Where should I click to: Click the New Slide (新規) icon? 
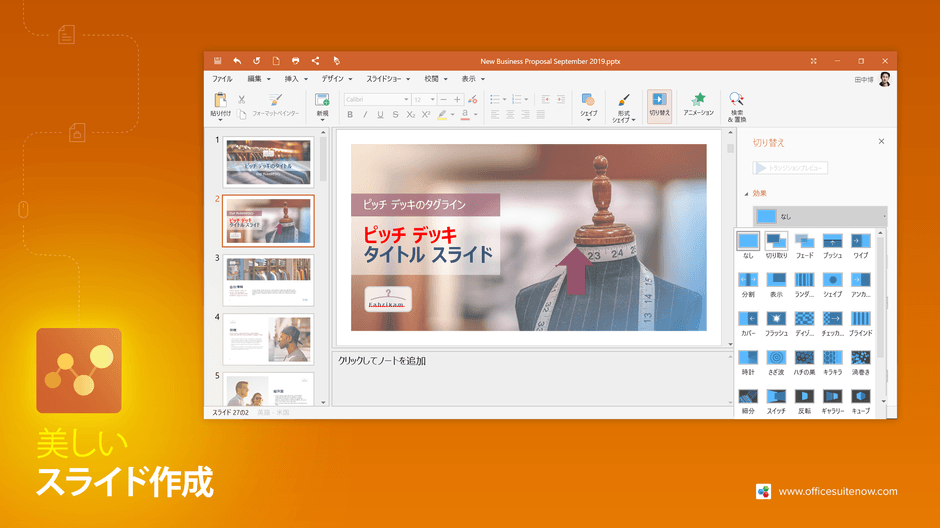[x=322, y=99]
